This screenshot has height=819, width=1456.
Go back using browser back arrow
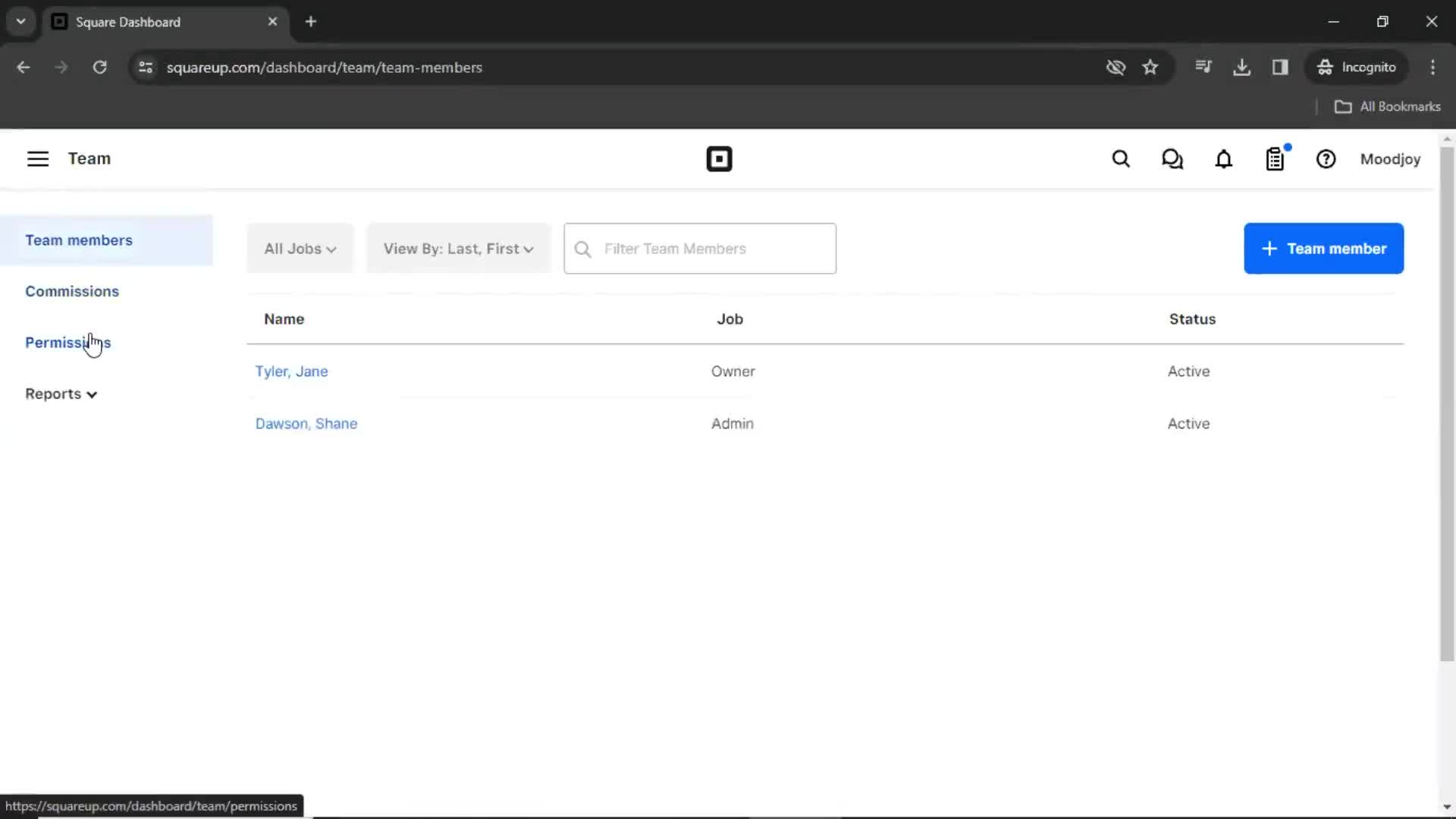click(24, 67)
